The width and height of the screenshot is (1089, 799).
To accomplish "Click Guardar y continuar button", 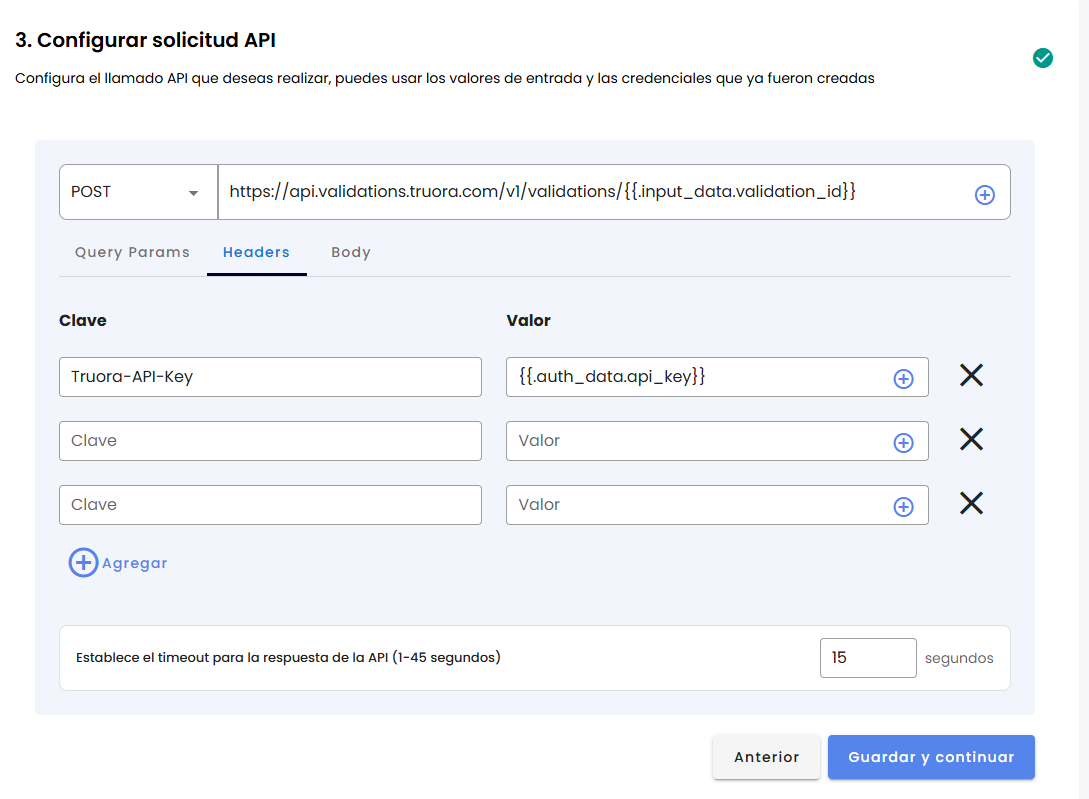I will (930, 757).
